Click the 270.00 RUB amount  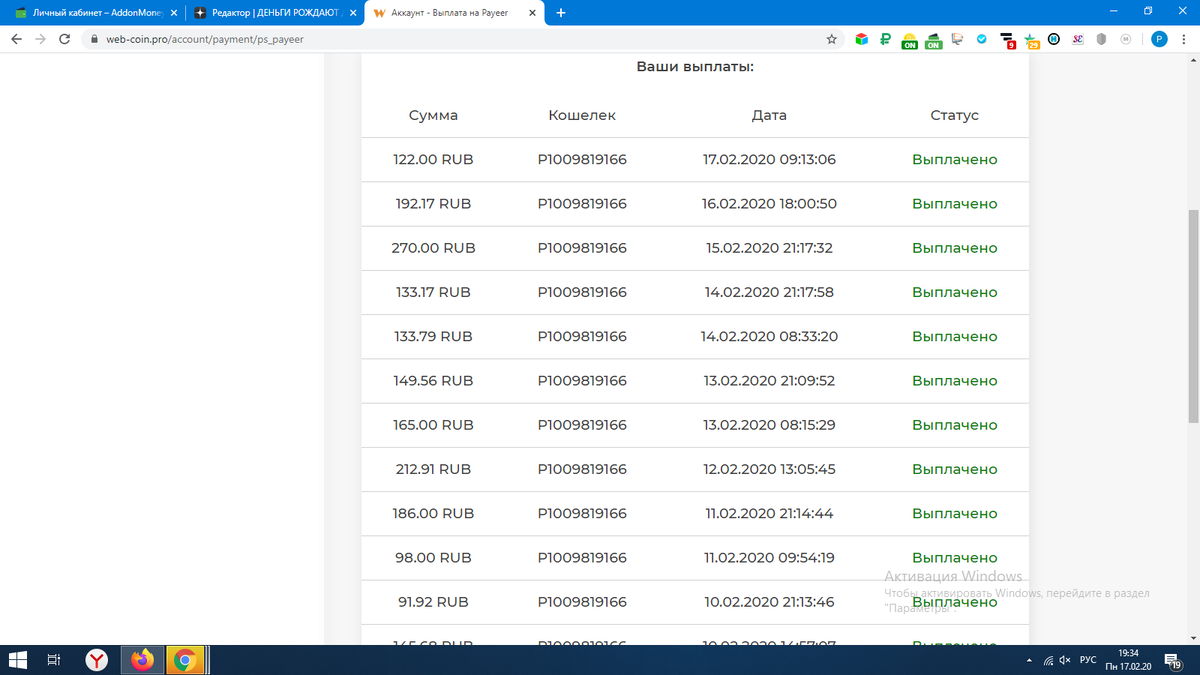433,248
